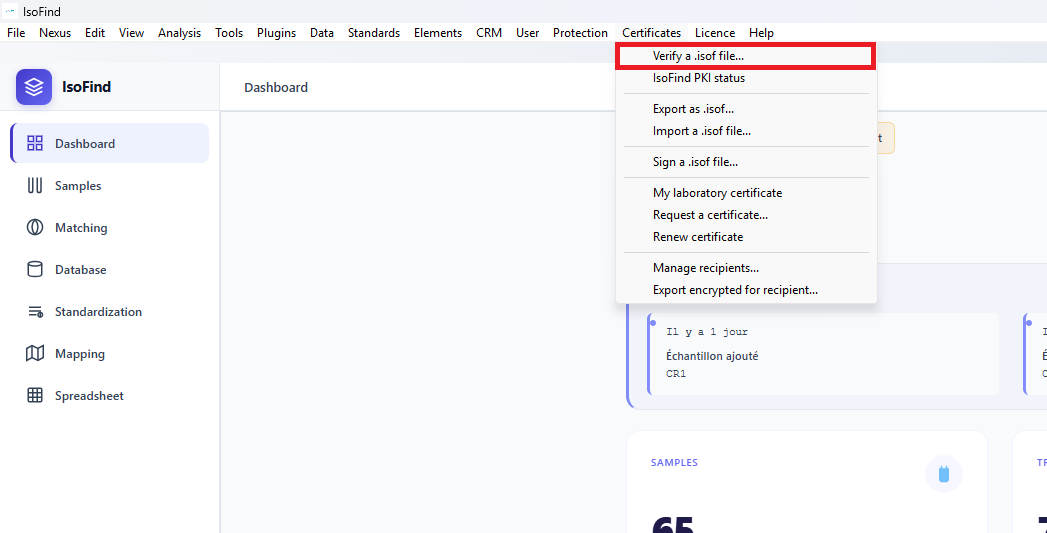Click the Mapping map icon
This screenshot has width=1047, height=533.
pyautogui.click(x=35, y=353)
